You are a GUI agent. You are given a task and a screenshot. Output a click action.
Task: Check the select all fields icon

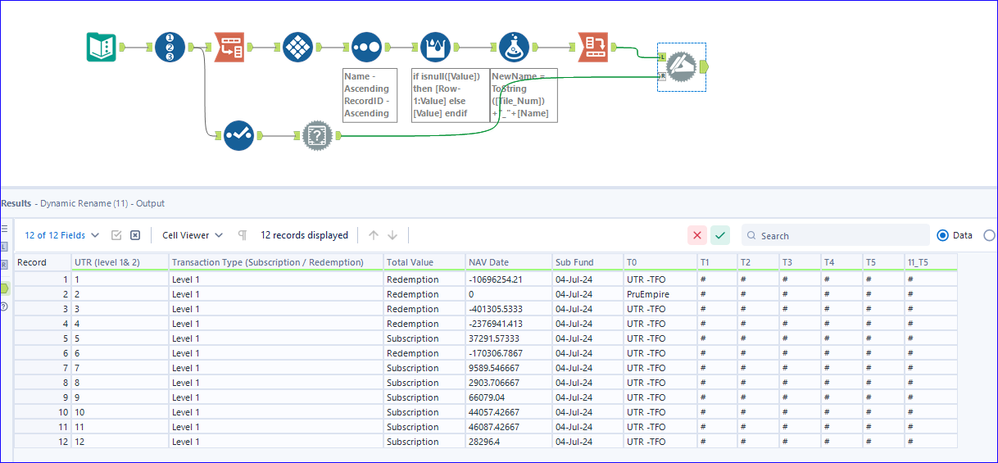[x=116, y=235]
